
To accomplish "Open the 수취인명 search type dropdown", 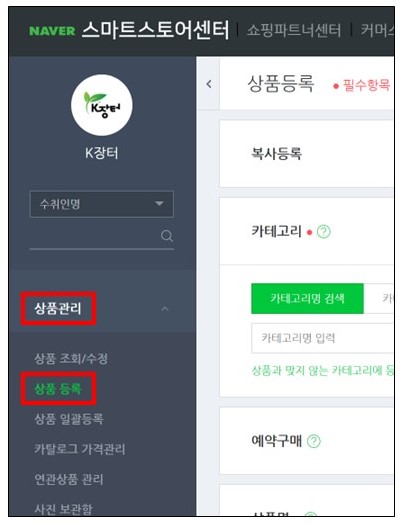I will coord(102,204).
